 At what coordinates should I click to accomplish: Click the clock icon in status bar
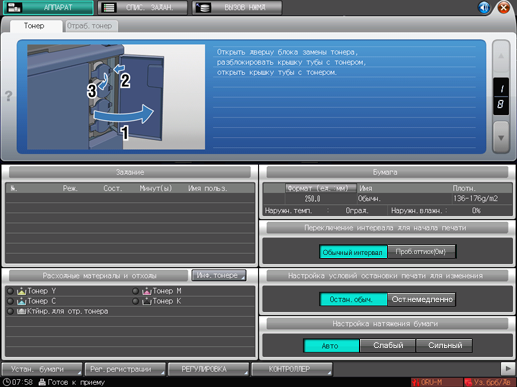[6, 382]
